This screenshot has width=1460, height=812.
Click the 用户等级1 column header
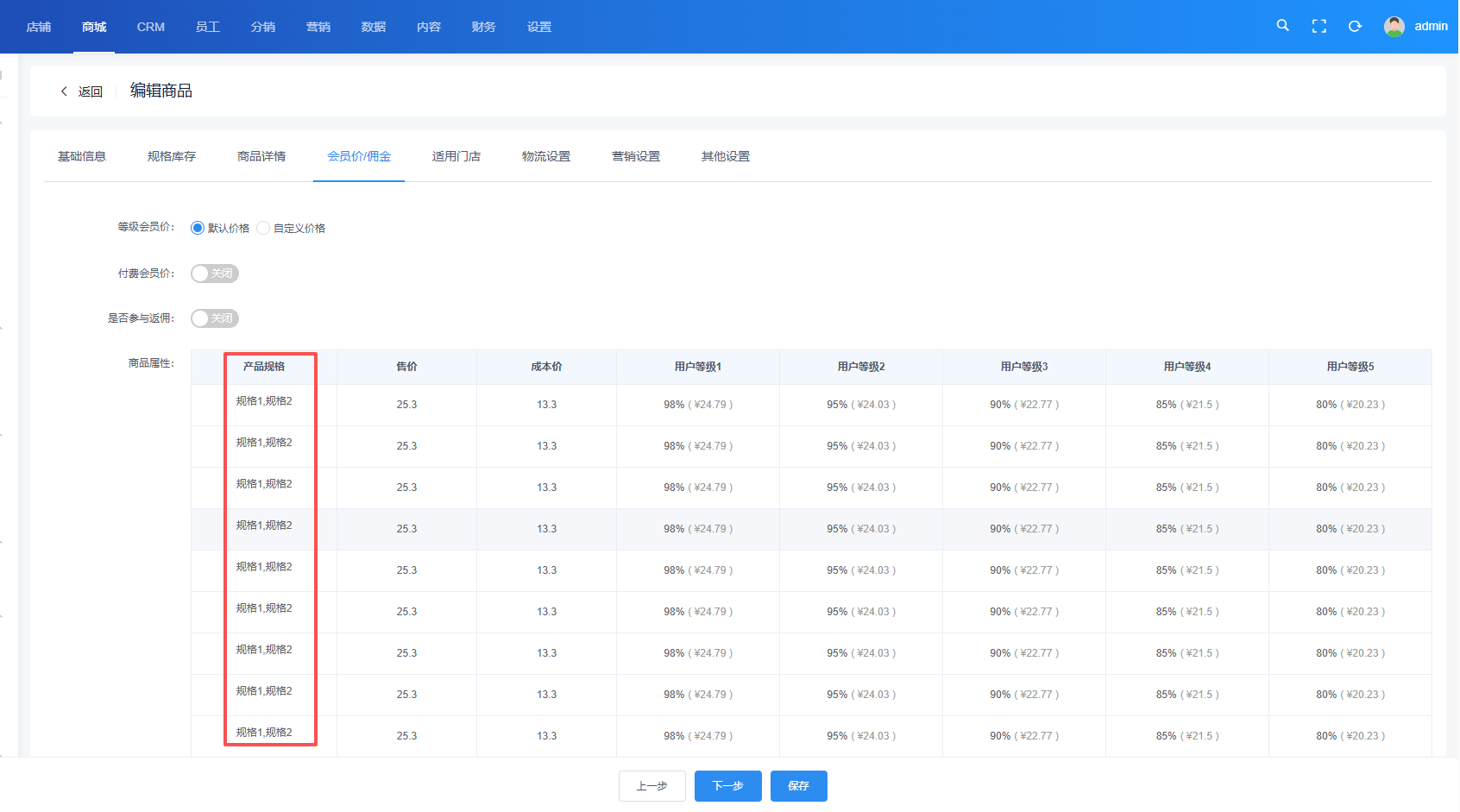point(697,367)
